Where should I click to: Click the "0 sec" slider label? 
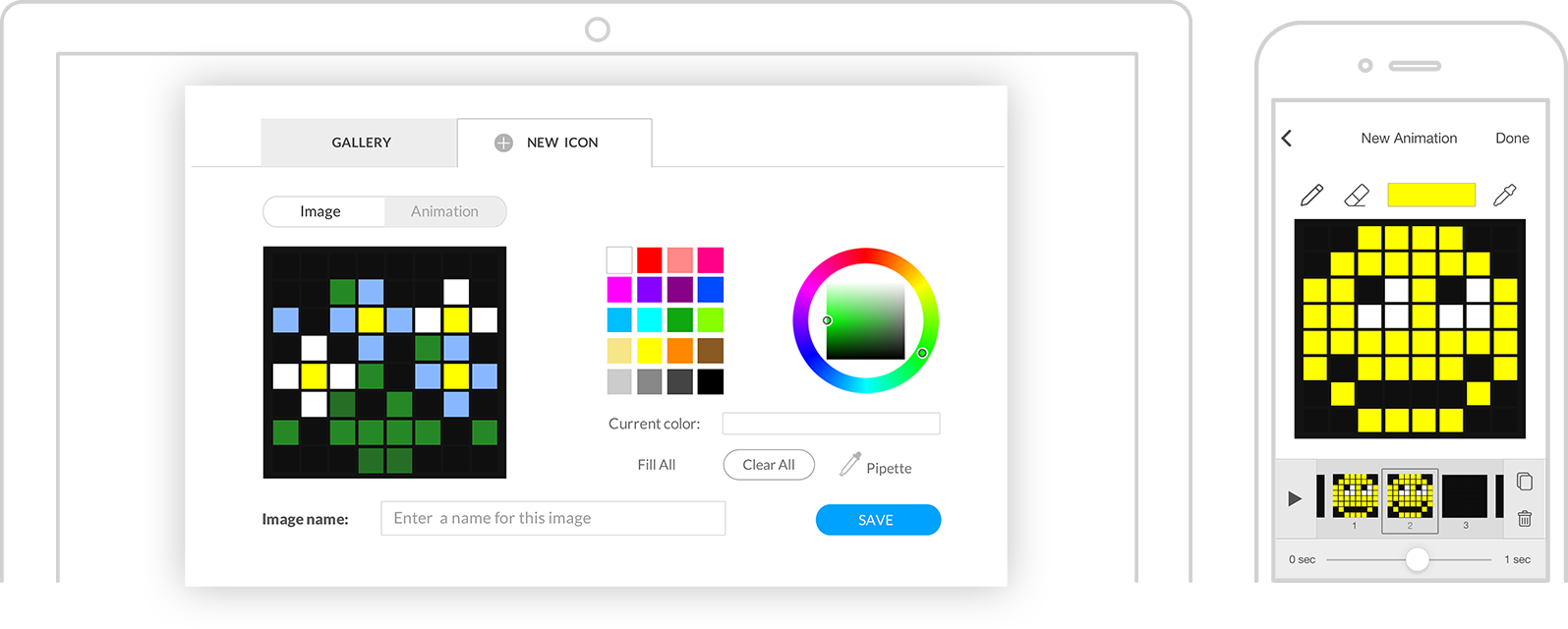point(1303,559)
